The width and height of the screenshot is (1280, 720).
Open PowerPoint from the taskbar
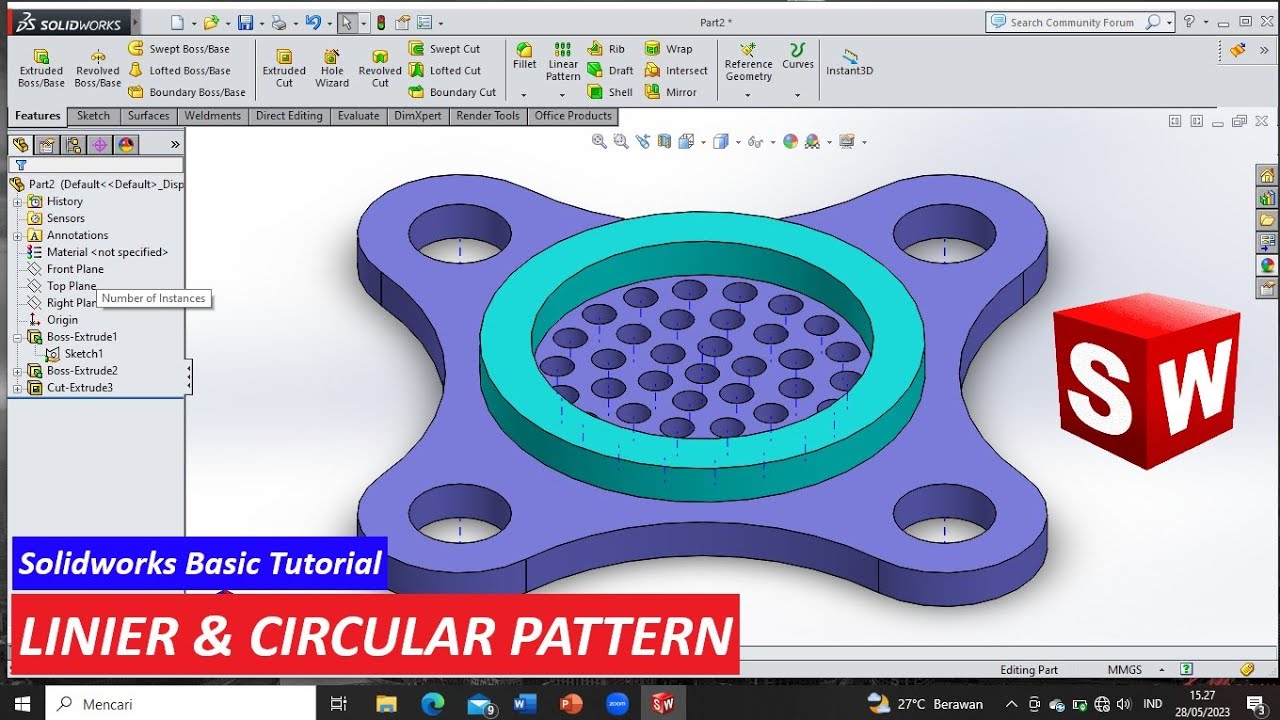(x=570, y=704)
